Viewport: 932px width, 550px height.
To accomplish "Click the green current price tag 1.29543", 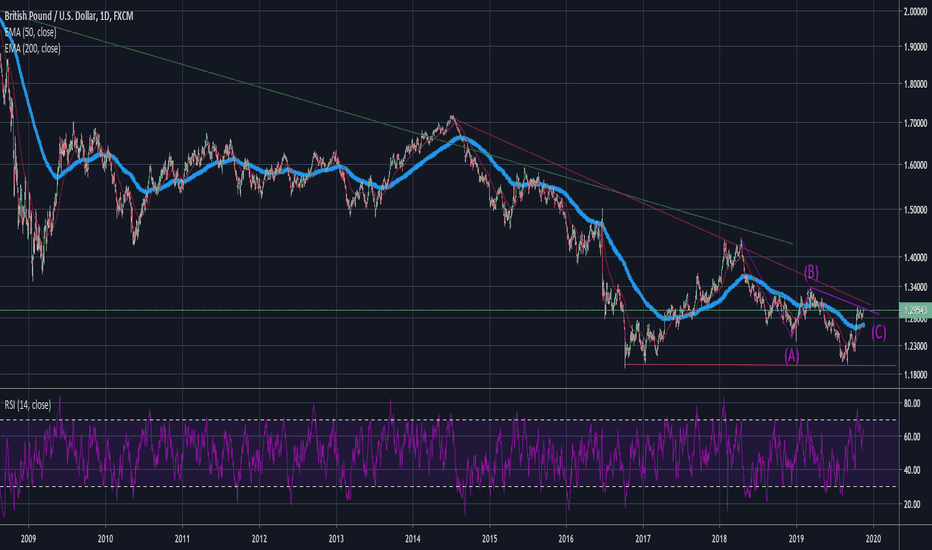I will click(x=914, y=311).
